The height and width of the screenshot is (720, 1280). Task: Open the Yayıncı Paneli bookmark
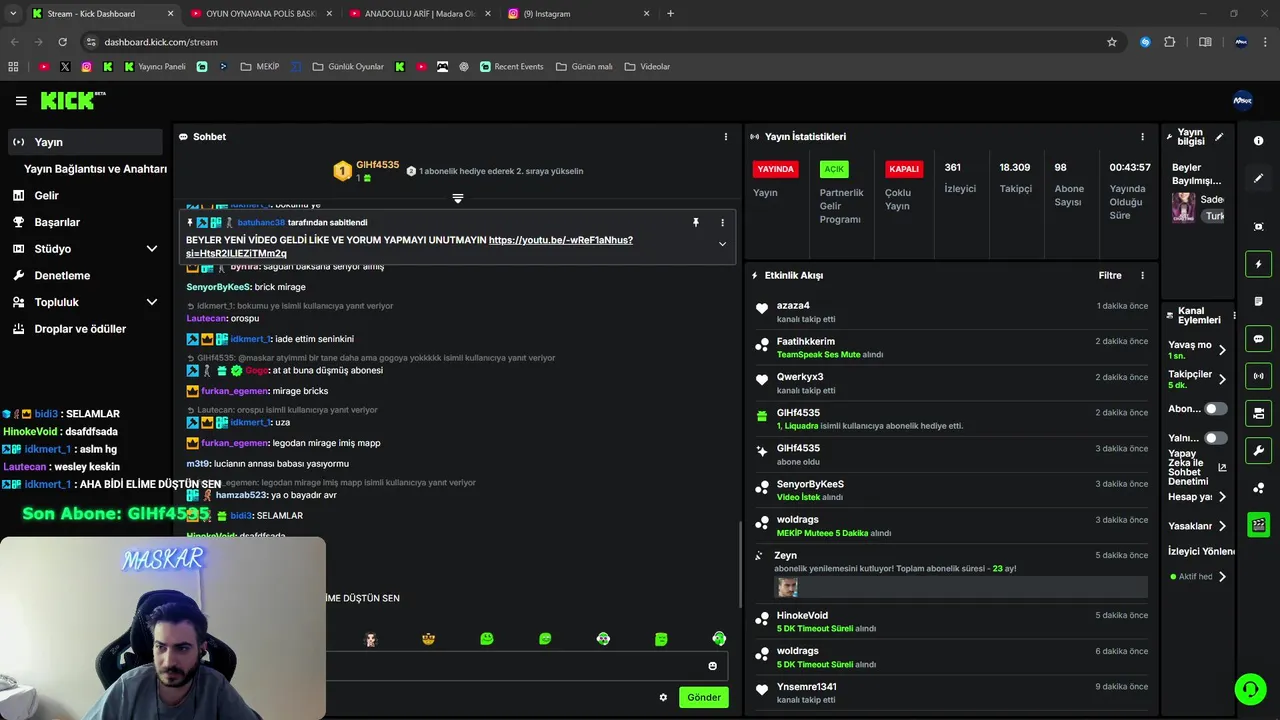point(155,67)
